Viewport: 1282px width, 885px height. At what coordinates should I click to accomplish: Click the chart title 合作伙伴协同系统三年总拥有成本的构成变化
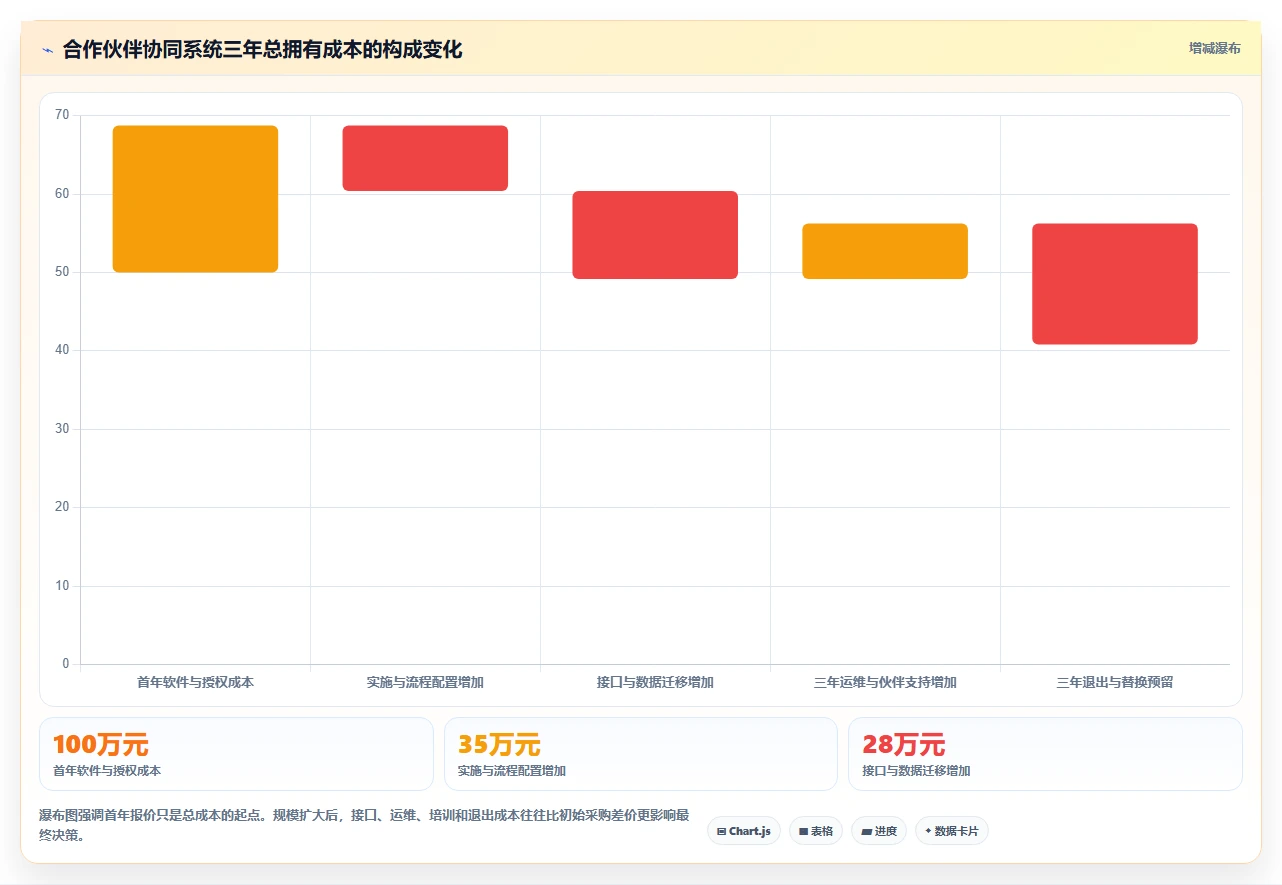tap(262, 50)
